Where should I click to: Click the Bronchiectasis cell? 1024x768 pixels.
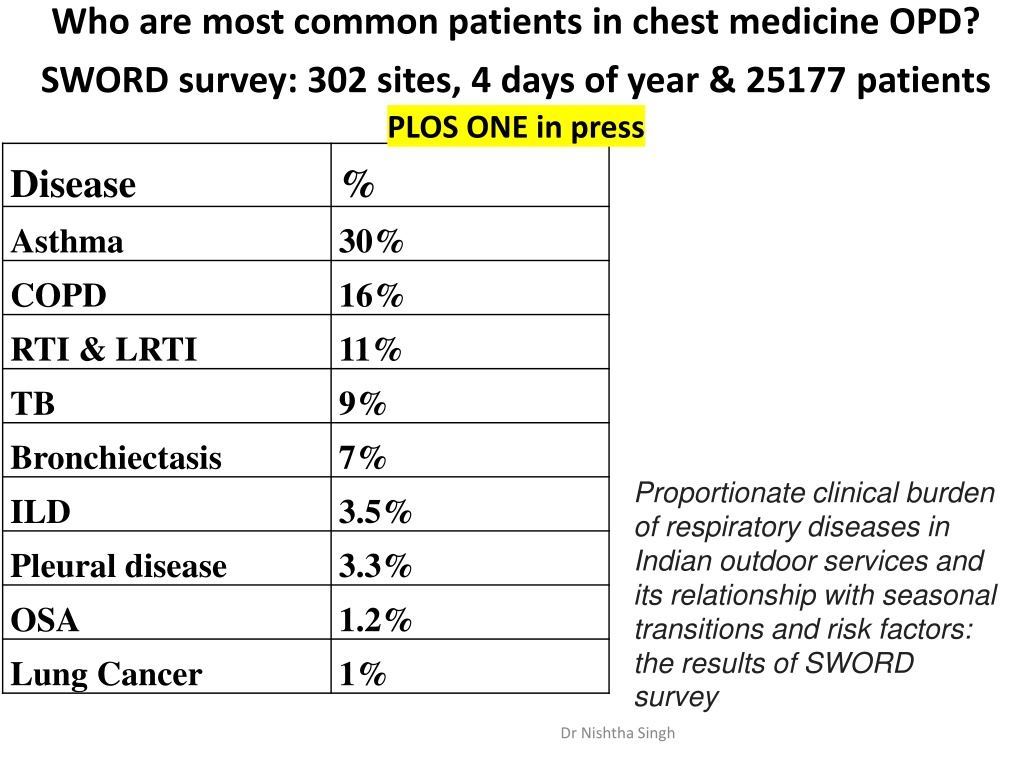pos(167,451)
